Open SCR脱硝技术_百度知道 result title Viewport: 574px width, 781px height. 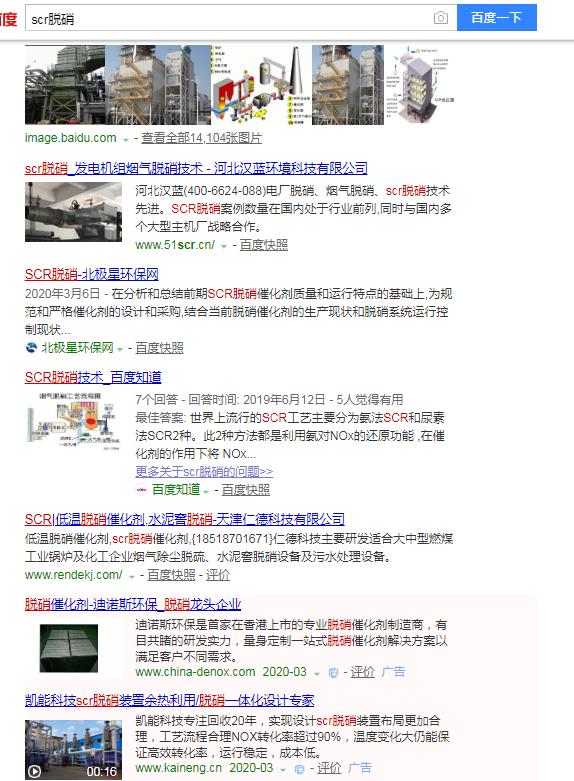[x=93, y=377]
